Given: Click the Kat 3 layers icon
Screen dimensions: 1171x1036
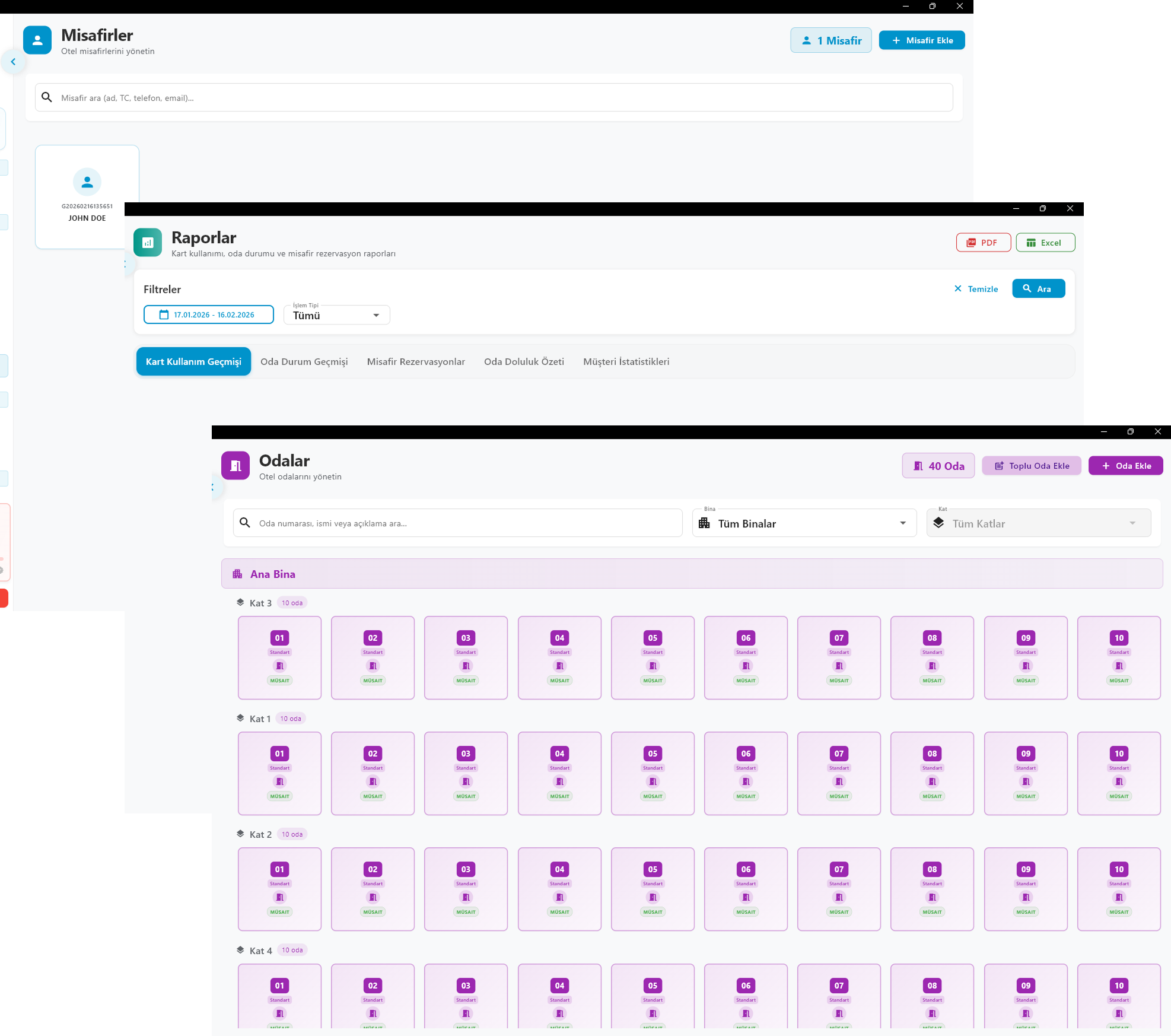Looking at the screenshot, I should [x=240, y=602].
